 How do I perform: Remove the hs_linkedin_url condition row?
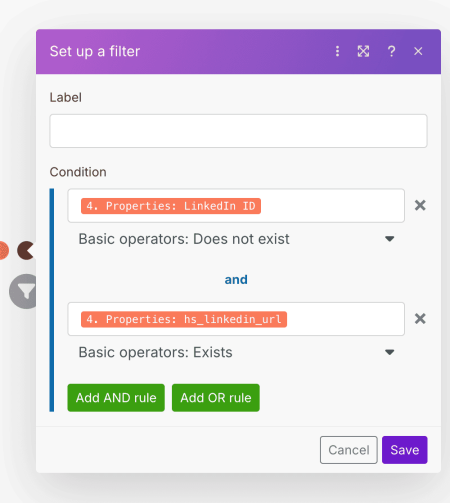(420, 319)
